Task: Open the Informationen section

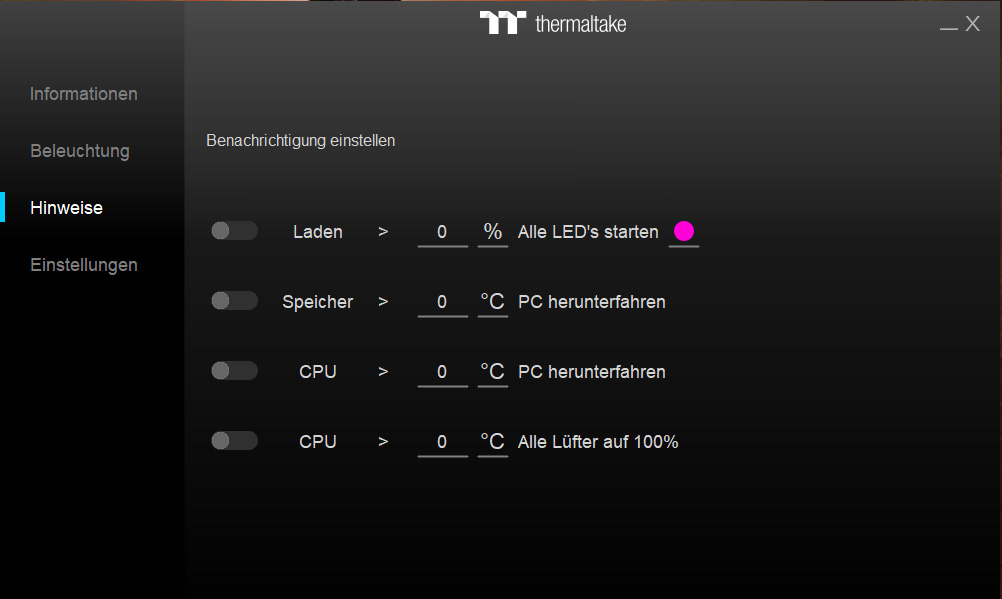Action: [x=84, y=94]
